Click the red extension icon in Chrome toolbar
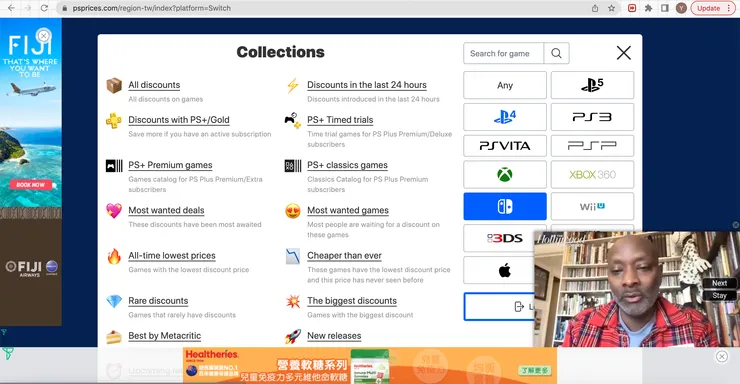Screen dimensions: 740x384 [x=632, y=8]
